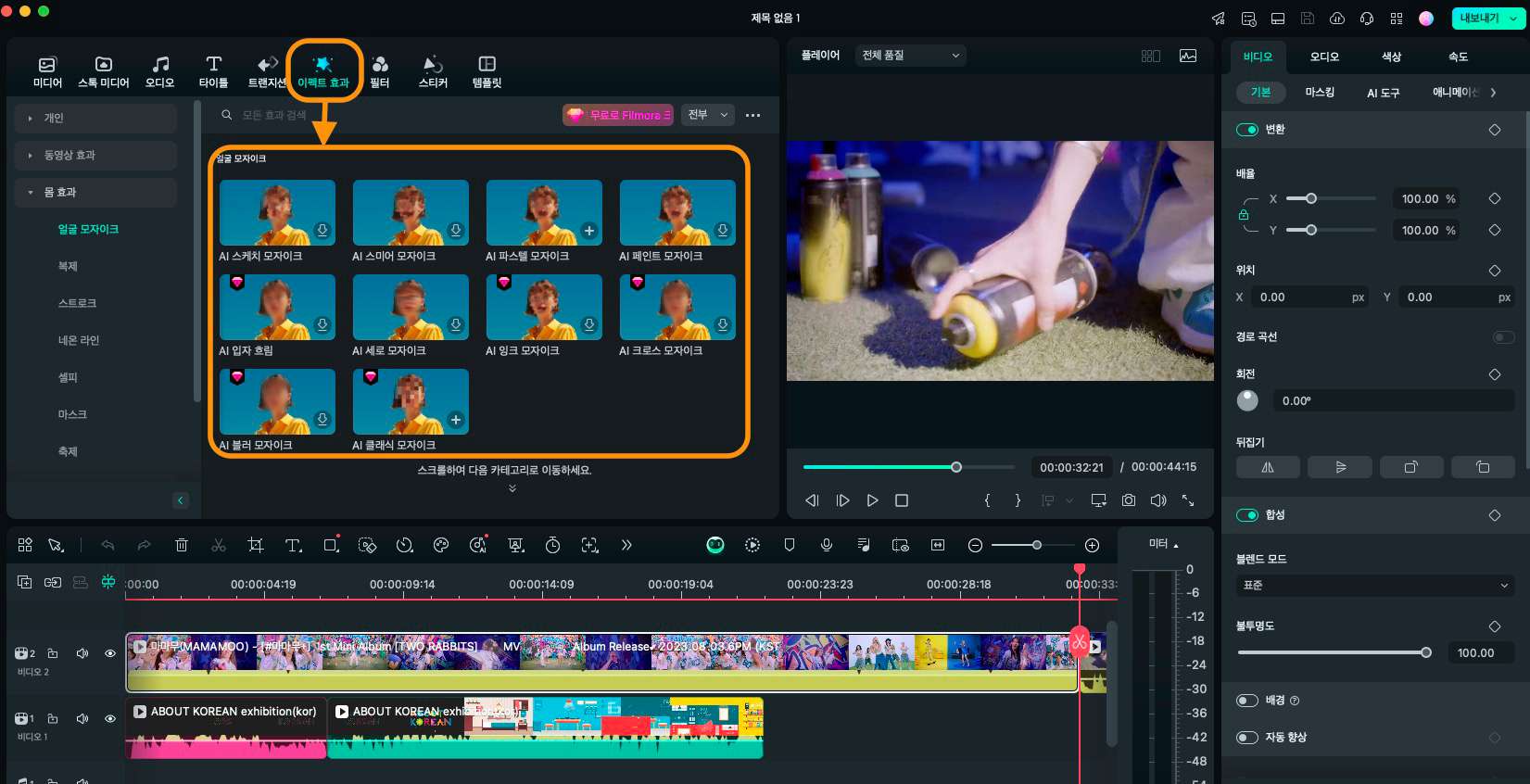The image size is (1530, 784).
Task: Open the scope view image icon
Action: click(1188, 56)
